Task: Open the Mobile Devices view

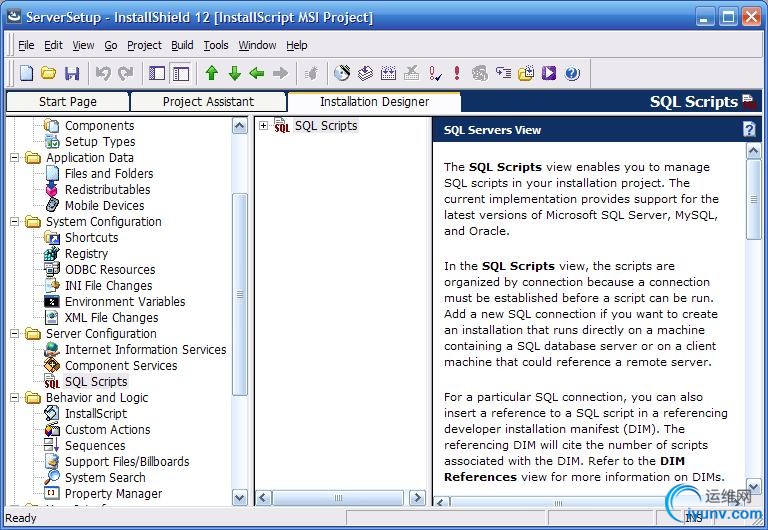Action: tap(104, 206)
